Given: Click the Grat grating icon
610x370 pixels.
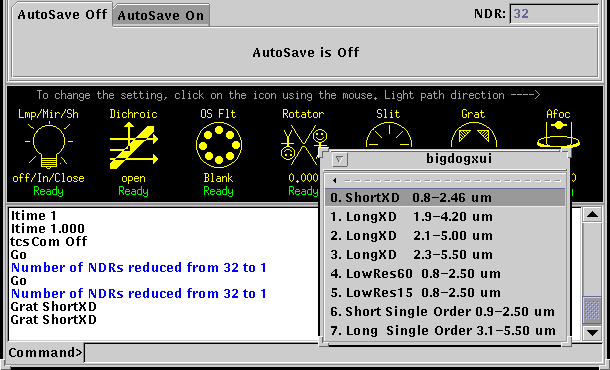Looking at the screenshot, I should click(473, 135).
